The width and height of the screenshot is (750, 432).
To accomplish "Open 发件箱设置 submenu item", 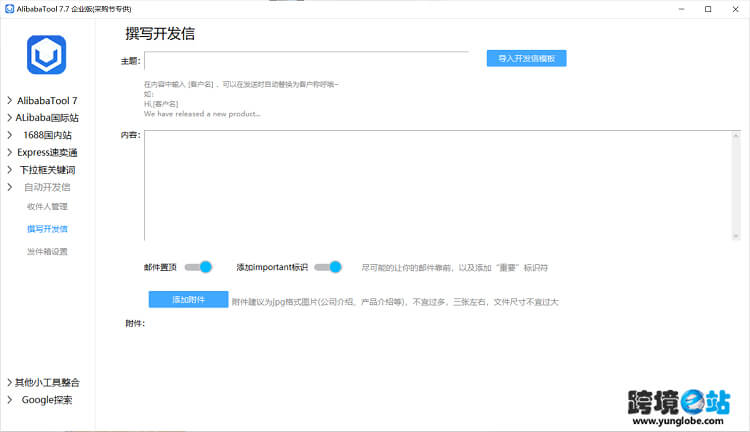I will (47, 252).
